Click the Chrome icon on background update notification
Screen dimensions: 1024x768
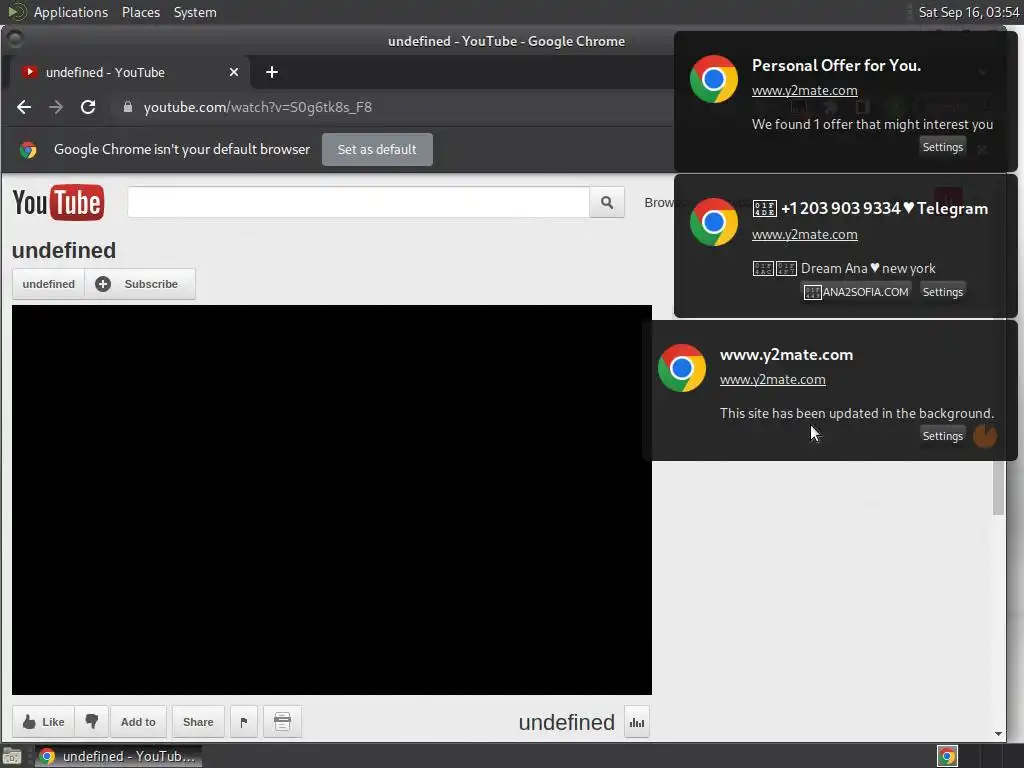tap(682, 368)
